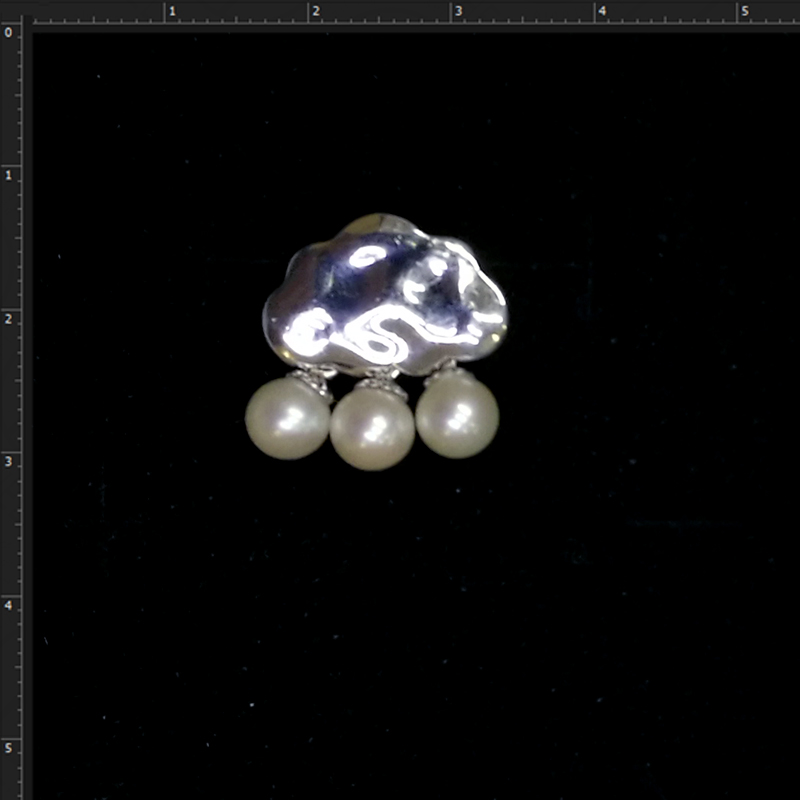The height and width of the screenshot is (800, 800).
Task: Click the 1 mark on the vertical ruler
Action: 8,176
